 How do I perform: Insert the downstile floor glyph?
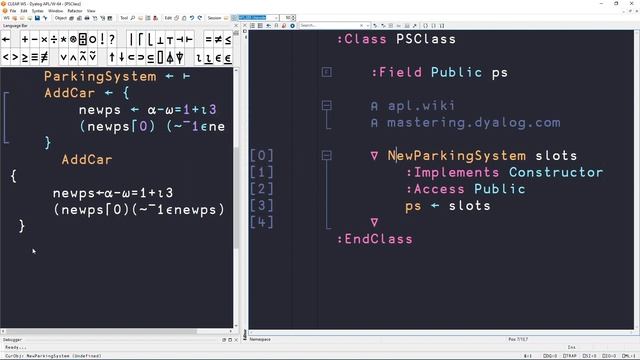(150, 40)
